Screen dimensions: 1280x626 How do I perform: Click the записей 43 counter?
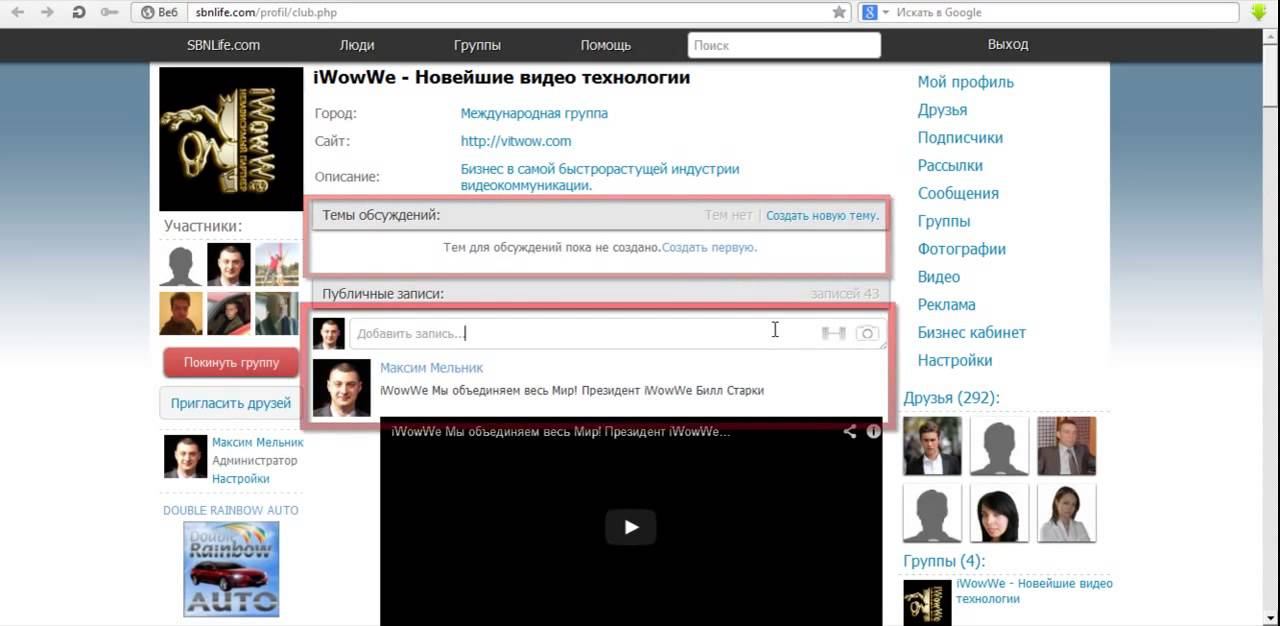[845, 294]
